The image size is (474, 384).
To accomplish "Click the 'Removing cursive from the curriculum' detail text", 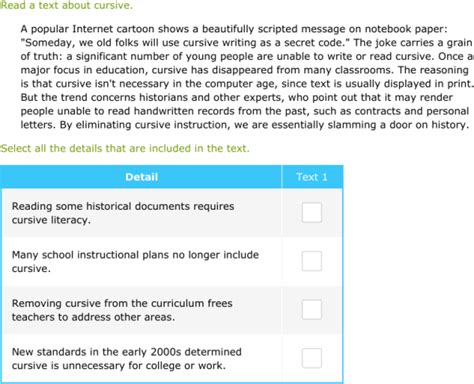I will (x=122, y=310).
